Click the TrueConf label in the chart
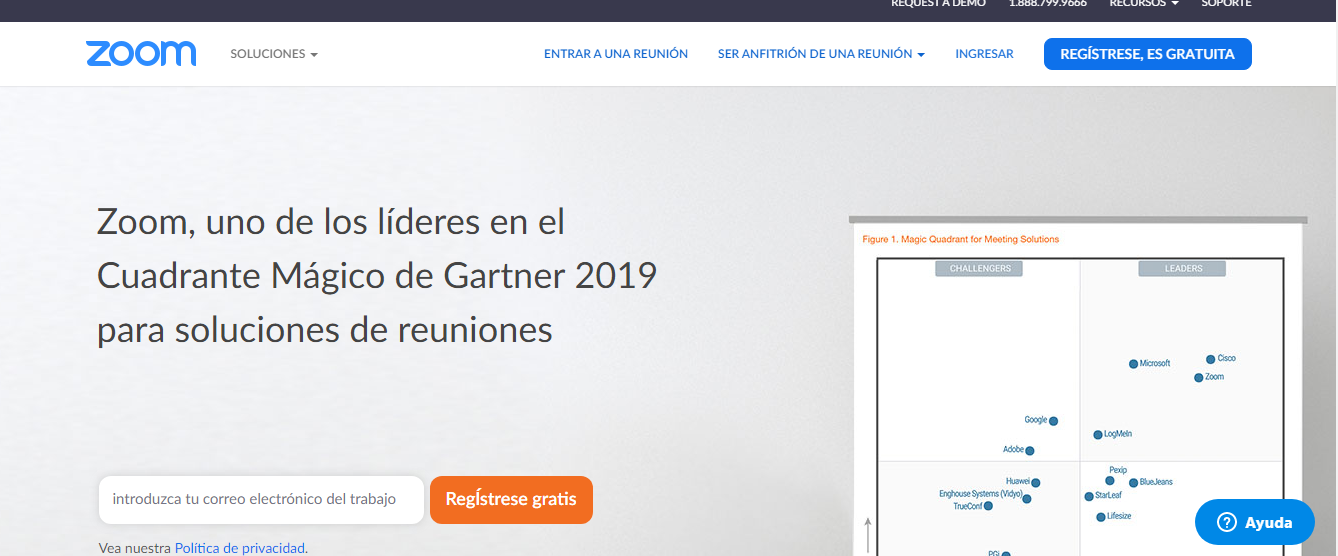Screen dimensions: 1338x556 tap(967, 506)
